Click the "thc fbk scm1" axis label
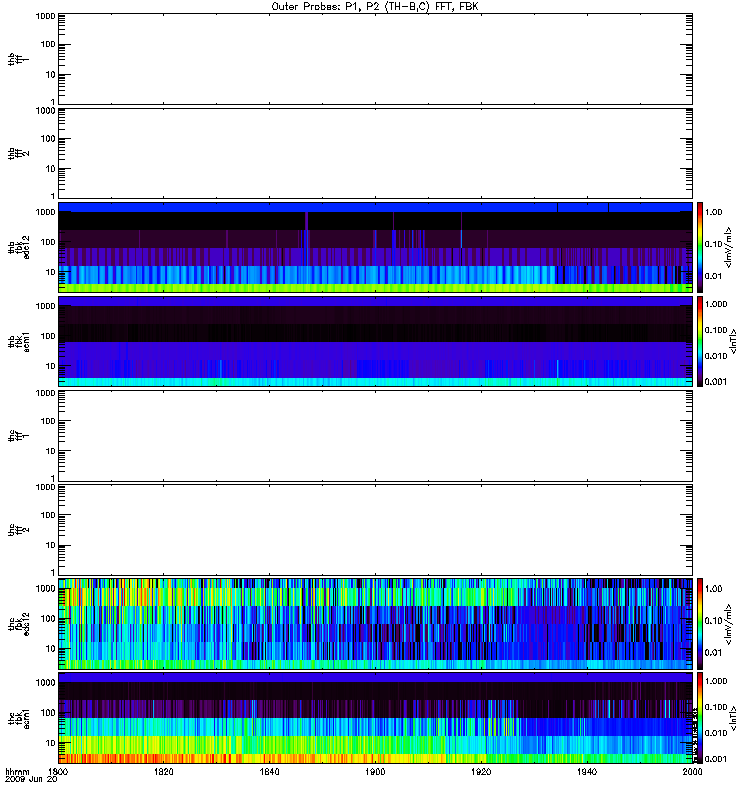Image resolution: width=750 pixels, height=800 pixels. [19, 718]
